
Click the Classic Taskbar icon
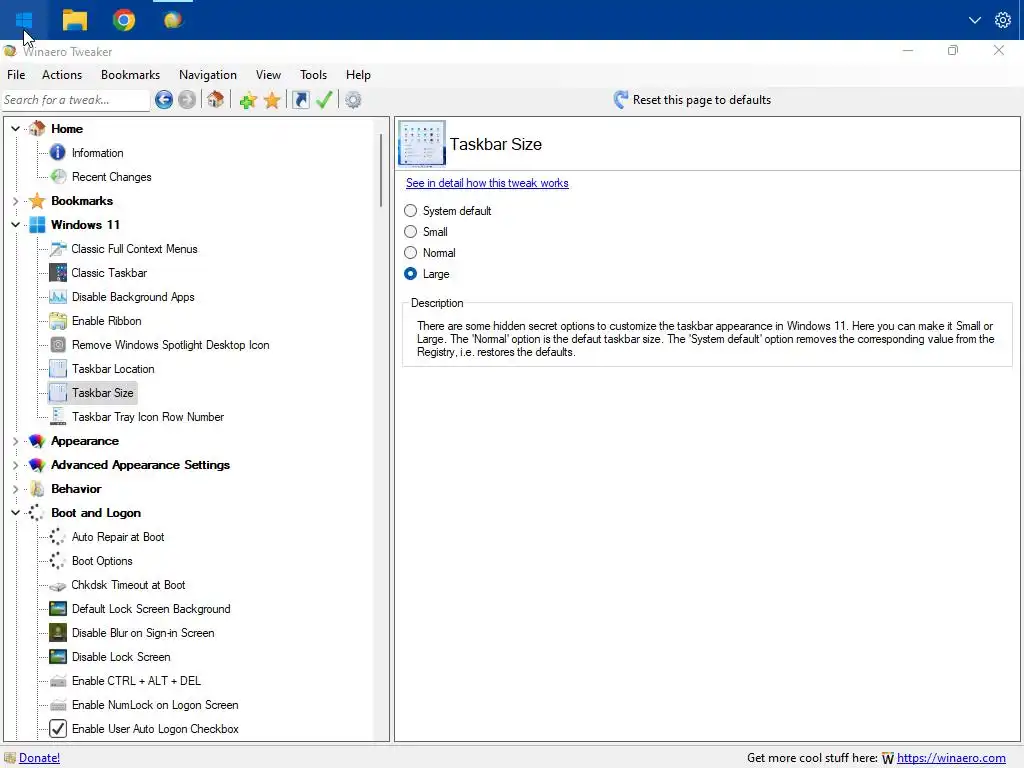click(58, 272)
